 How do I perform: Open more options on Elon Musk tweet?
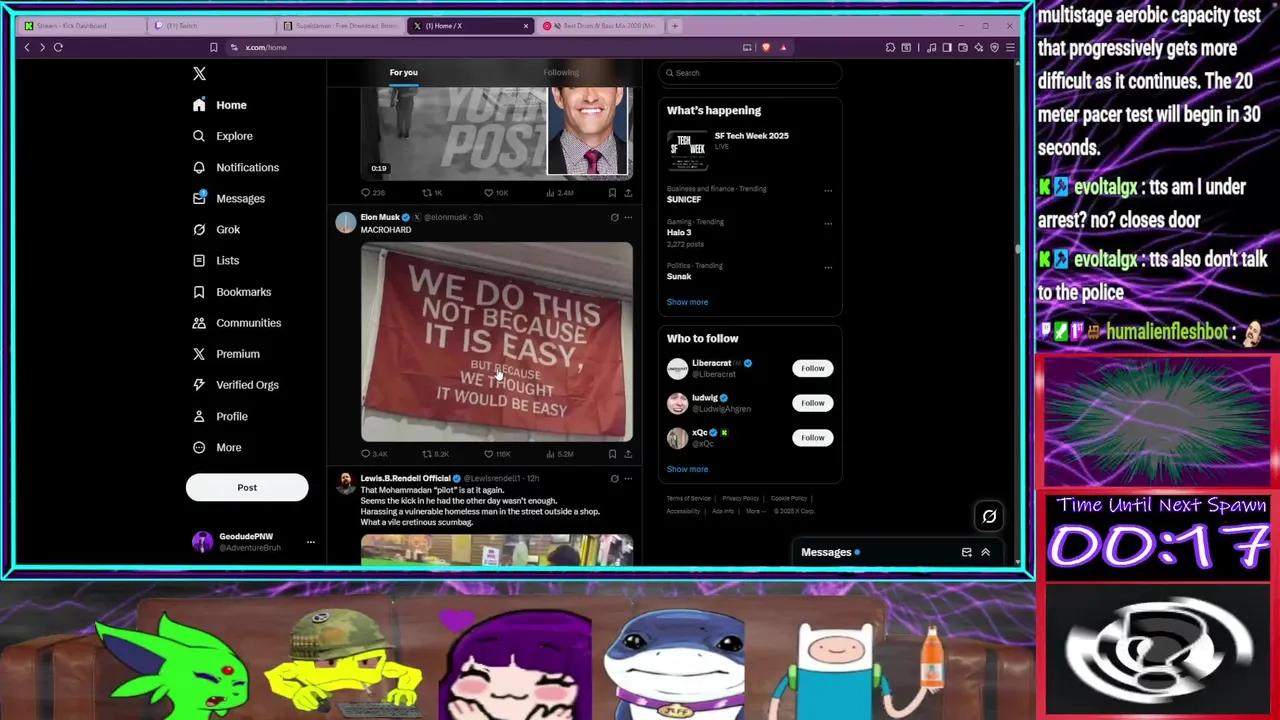(x=628, y=217)
